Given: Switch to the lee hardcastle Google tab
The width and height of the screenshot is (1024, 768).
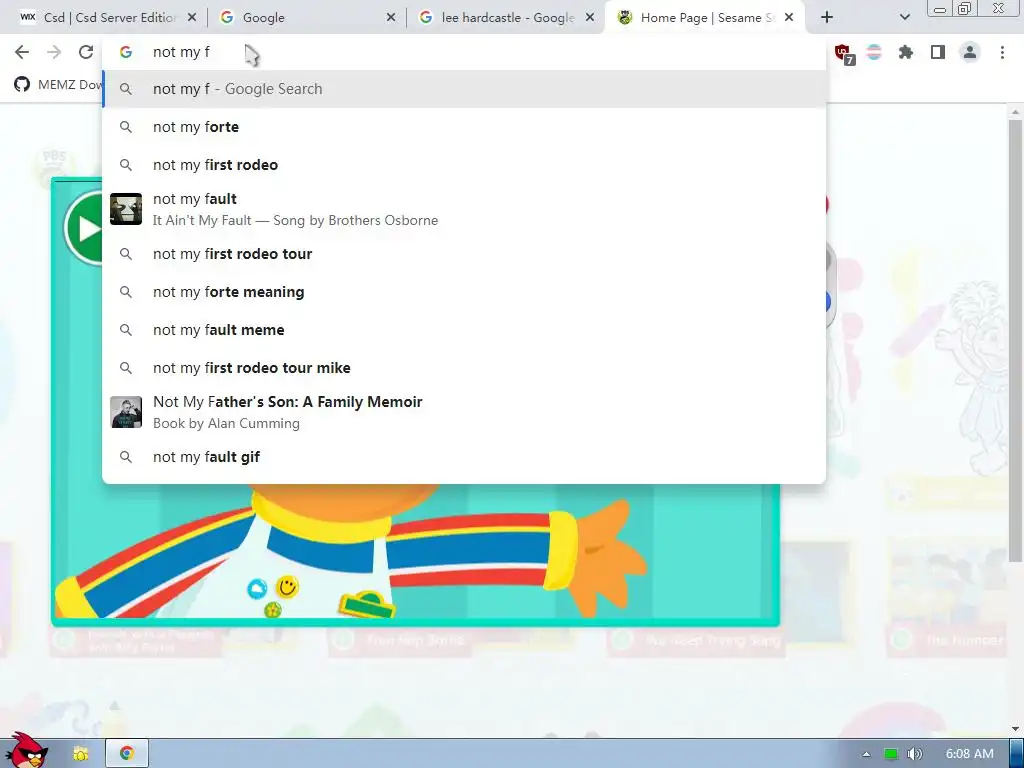Looking at the screenshot, I should [506, 18].
